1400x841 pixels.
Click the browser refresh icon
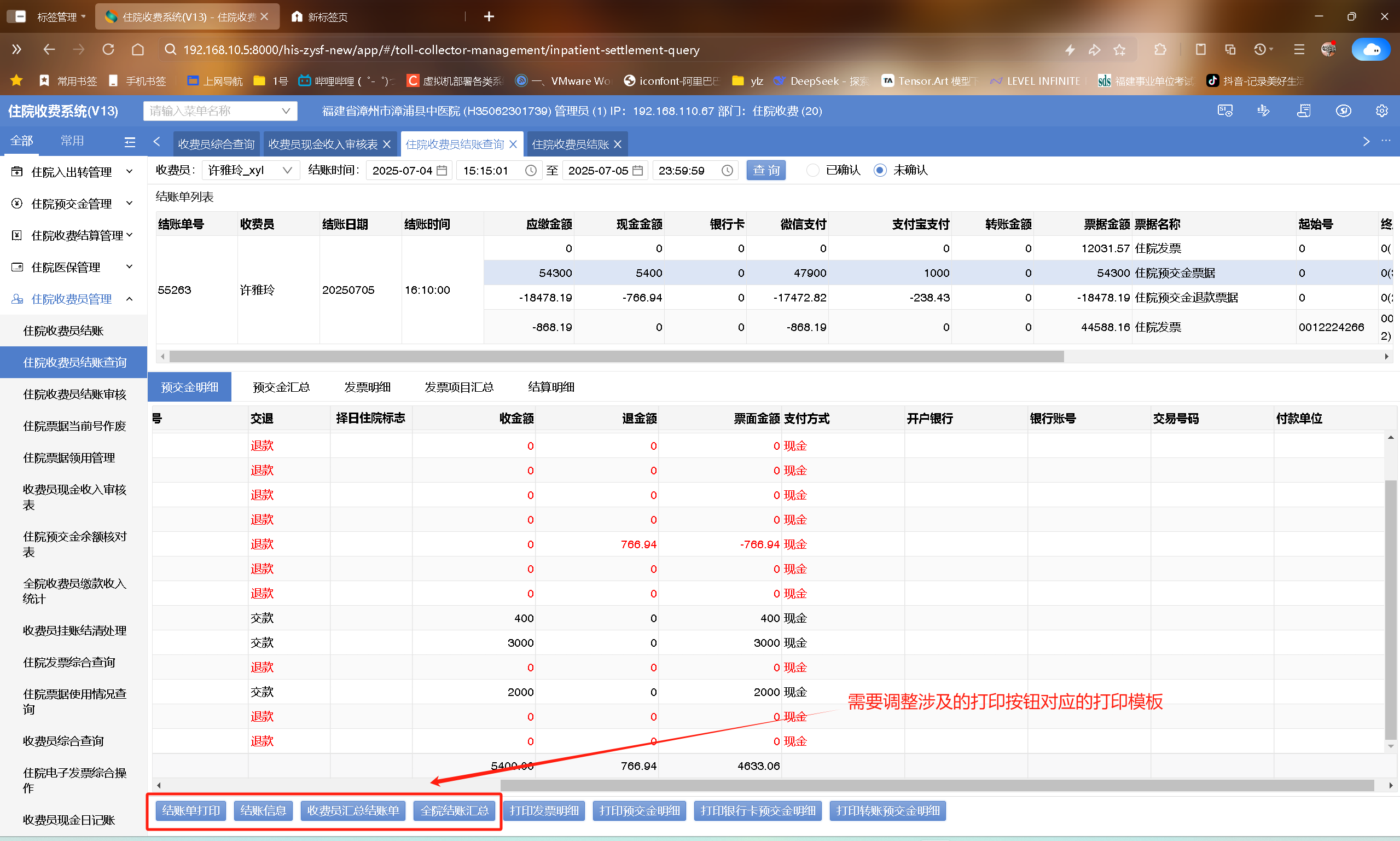tap(108, 50)
